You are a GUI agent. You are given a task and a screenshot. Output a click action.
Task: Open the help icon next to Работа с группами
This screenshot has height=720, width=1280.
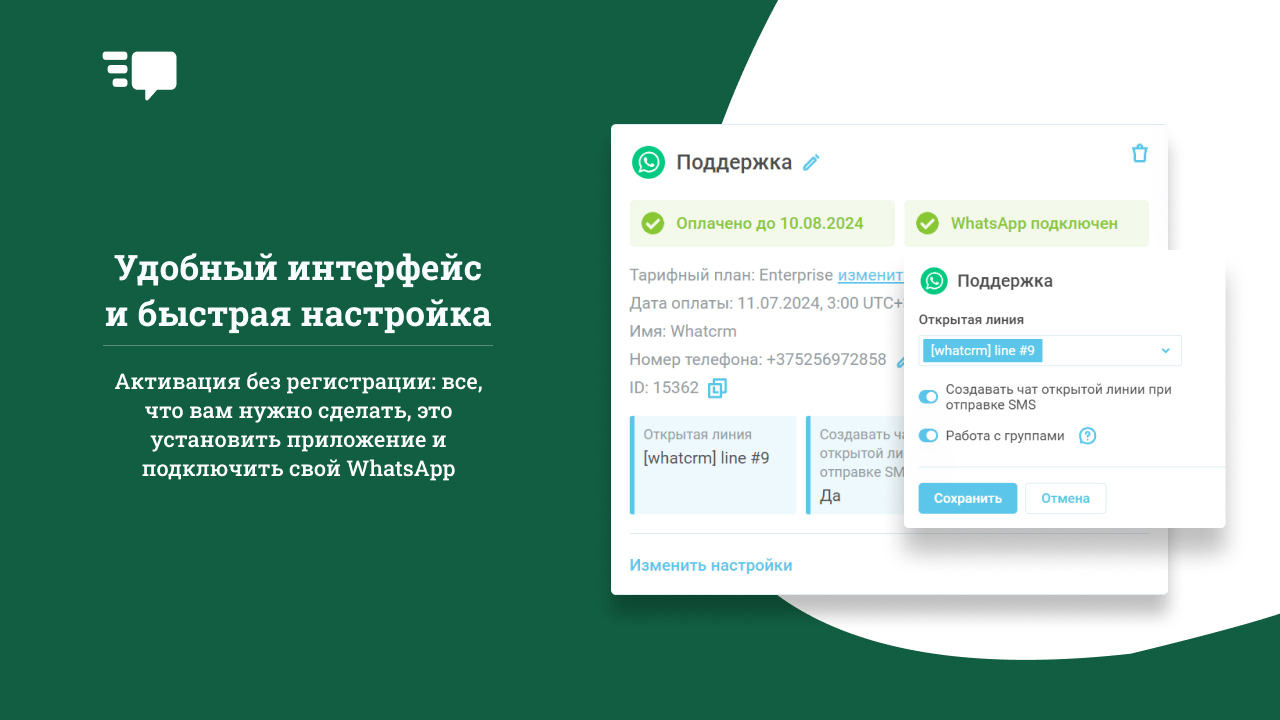[x=1088, y=436]
